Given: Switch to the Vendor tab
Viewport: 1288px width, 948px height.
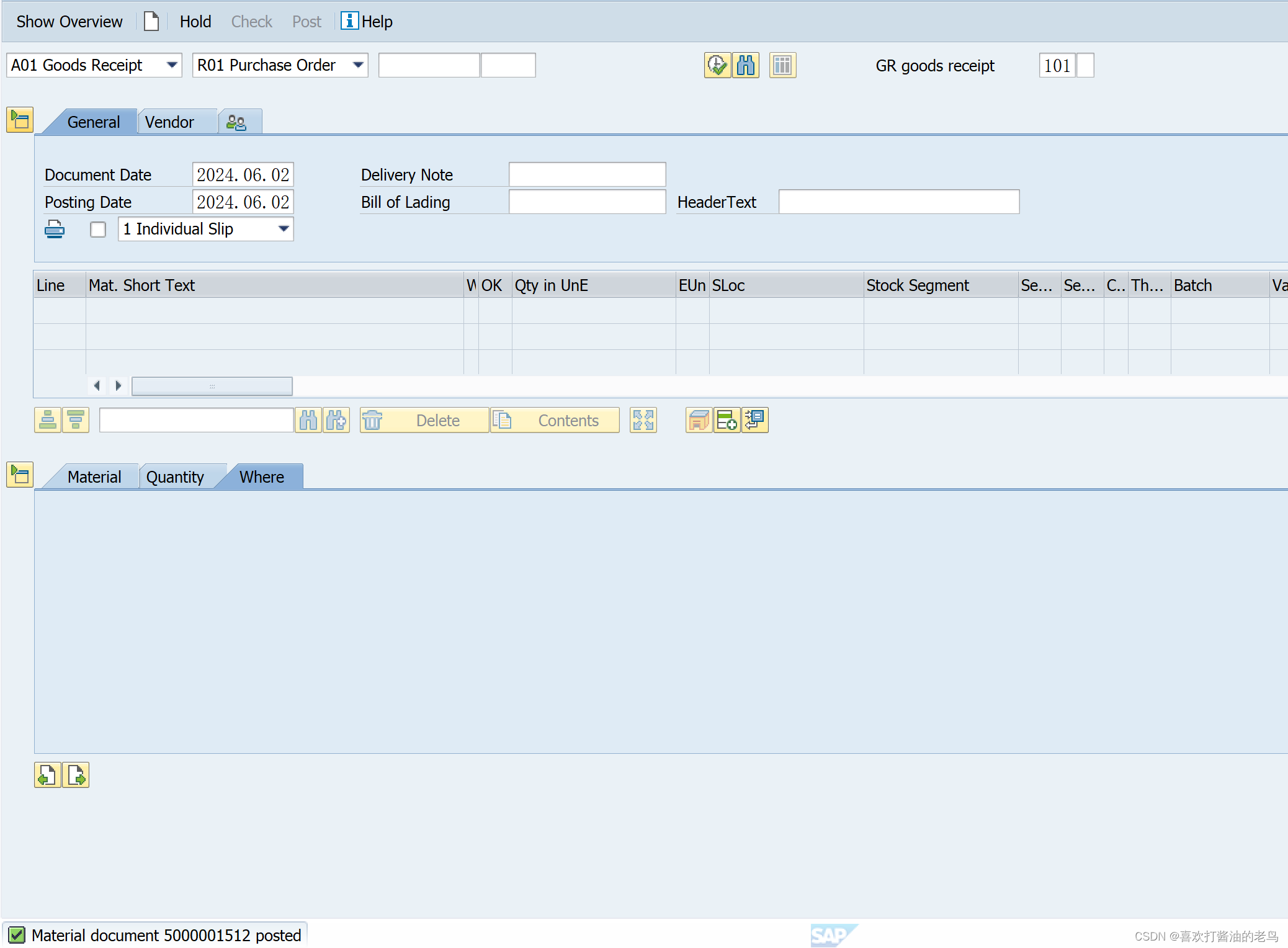Looking at the screenshot, I should point(169,122).
